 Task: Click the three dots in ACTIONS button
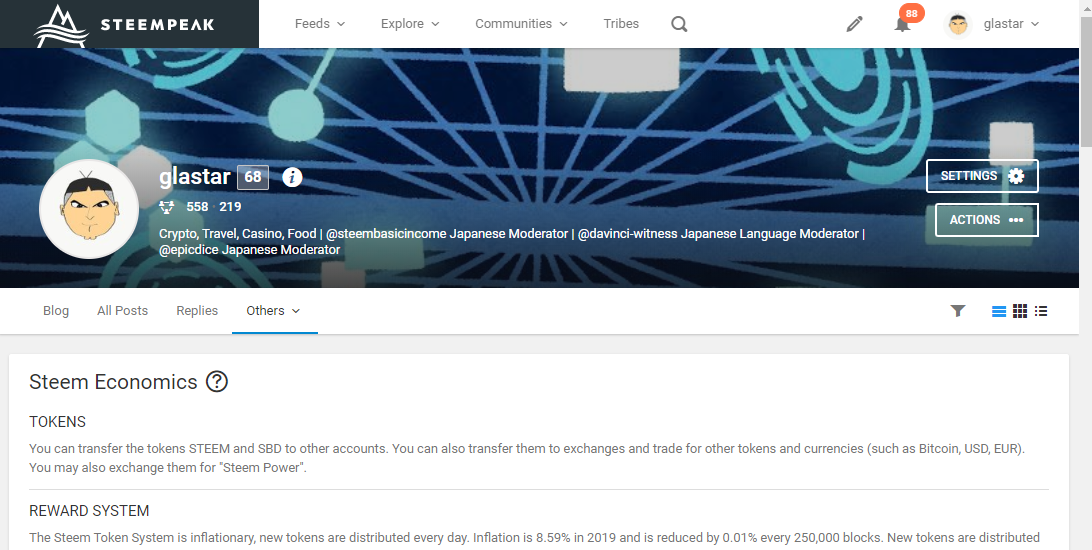[1016, 220]
